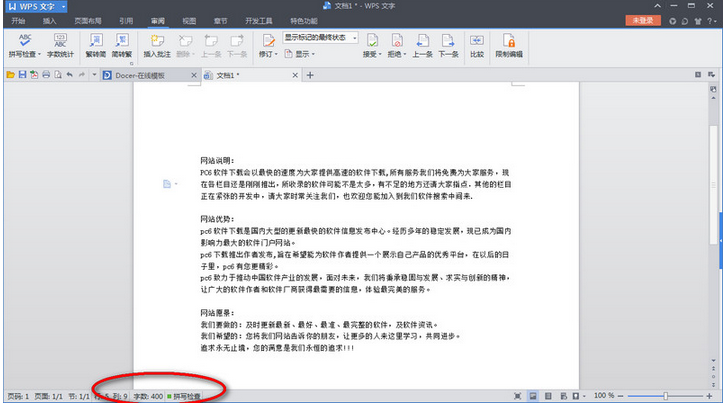Insert a comment with 插入批注

coord(157,46)
